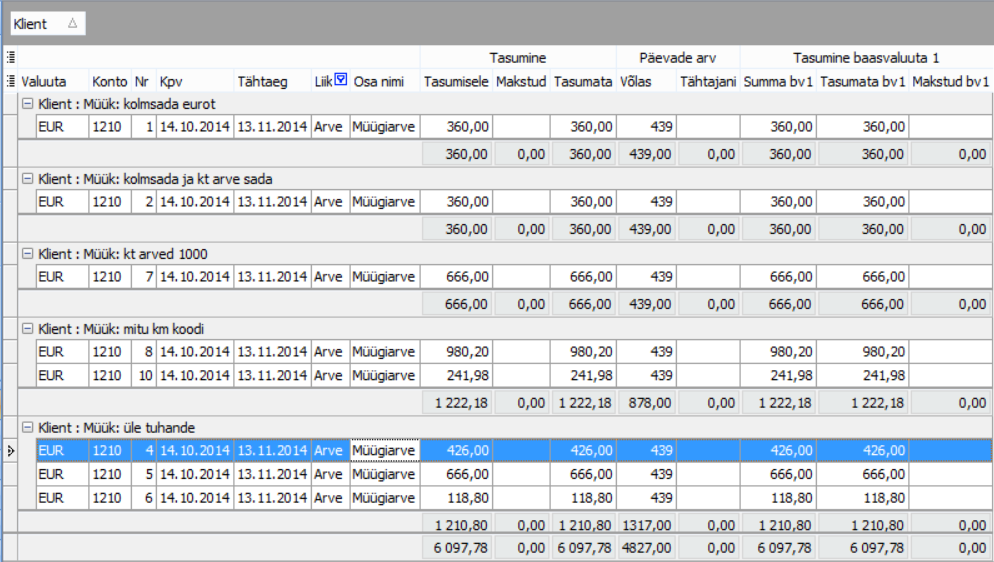Open the column chooser icon beside Valuuta
994x562 pixels.
[11, 81]
